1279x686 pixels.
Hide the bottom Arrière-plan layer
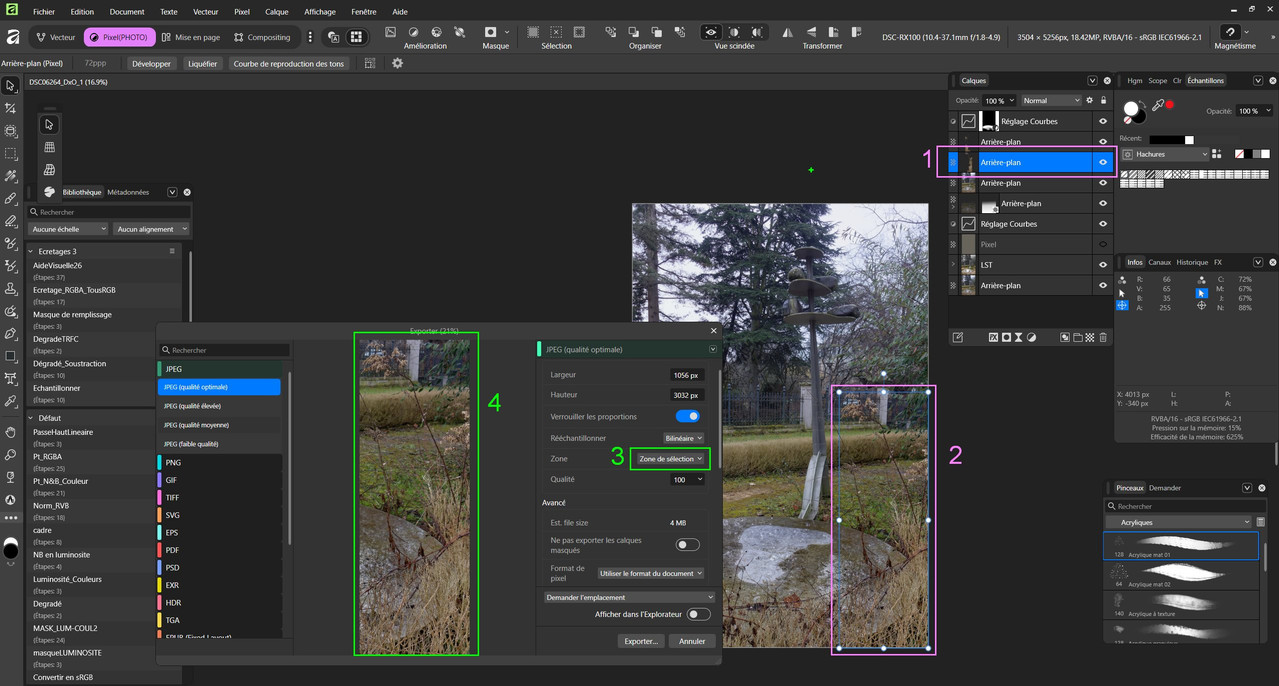[1103, 285]
